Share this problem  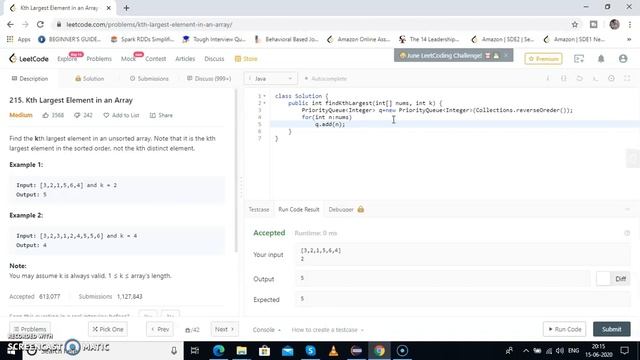tap(161, 115)
